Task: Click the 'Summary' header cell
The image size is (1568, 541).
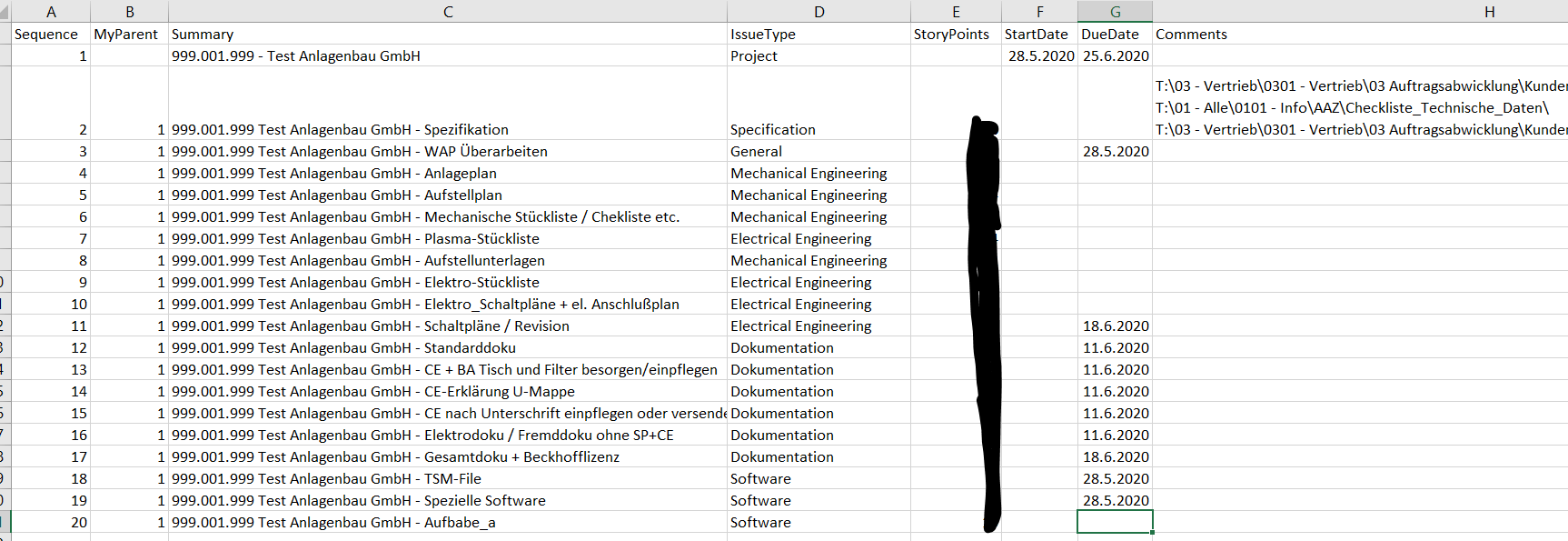Action: pos(448,34)
